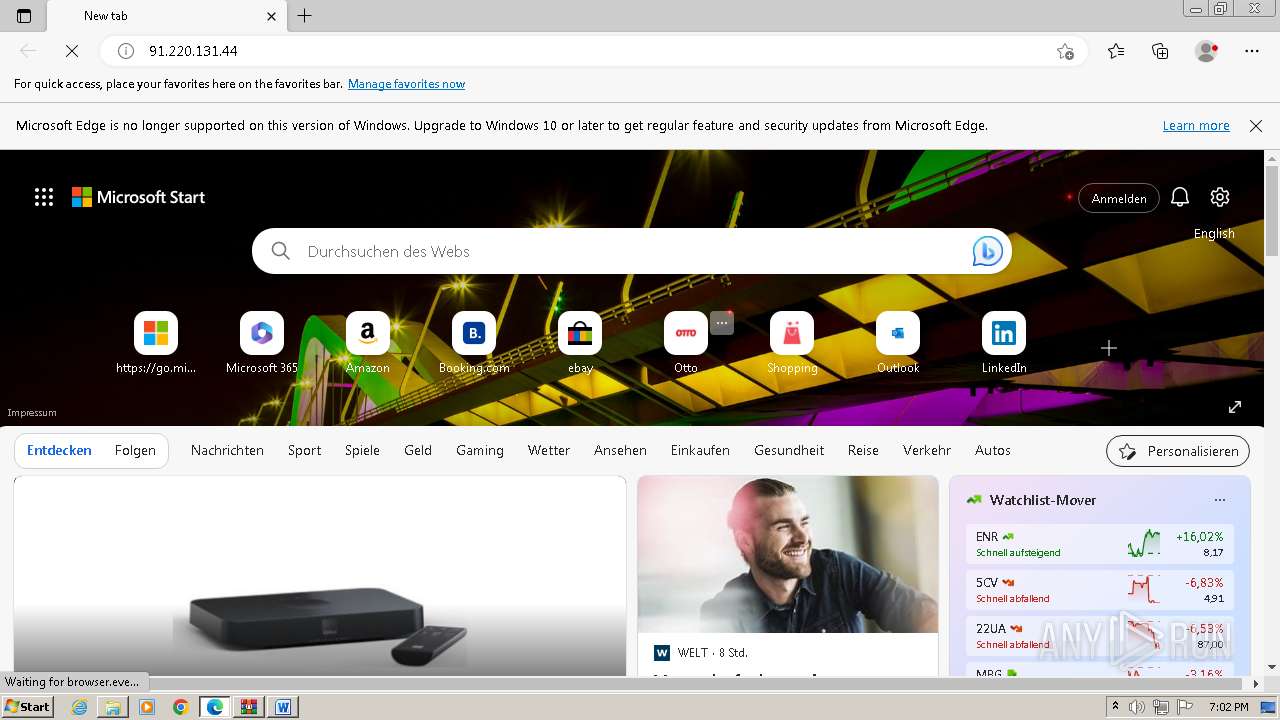The image size is (1280, 720).
Task: Open Personalisieren feed settings
Action: tap(1178, 451)
